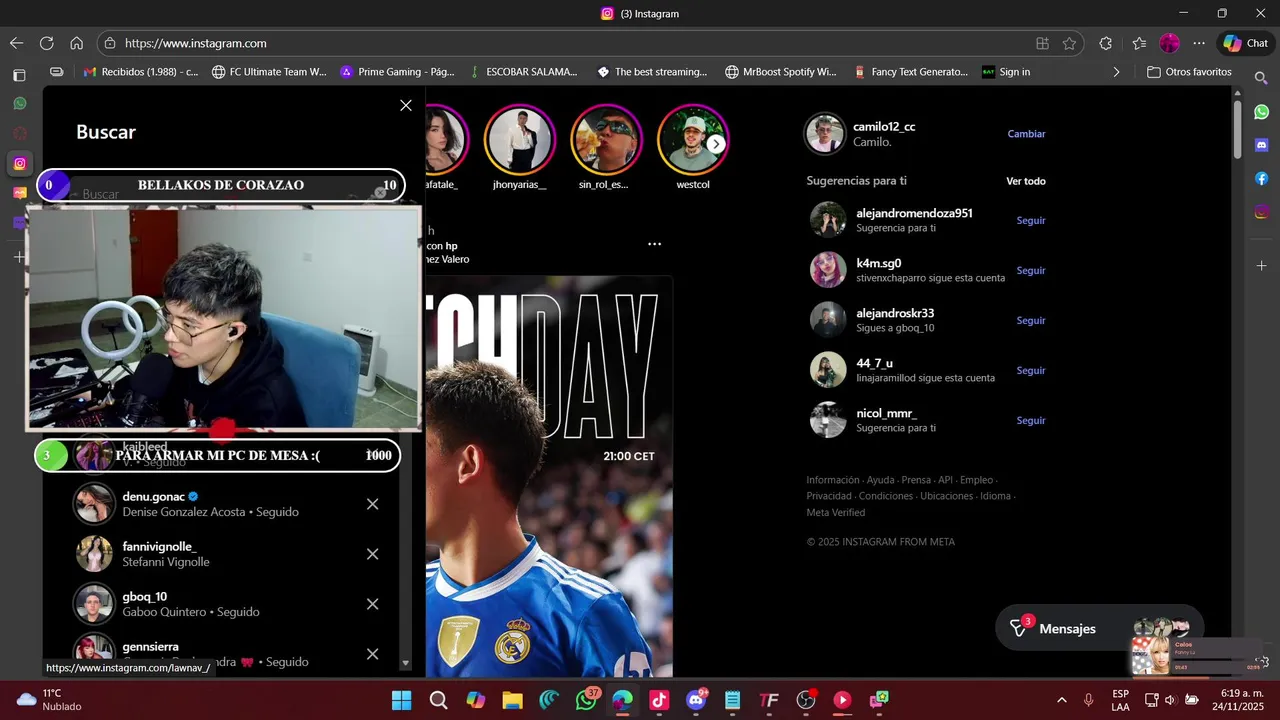
Task: Open the Sign in bookmark
Action: point(1006,72)
